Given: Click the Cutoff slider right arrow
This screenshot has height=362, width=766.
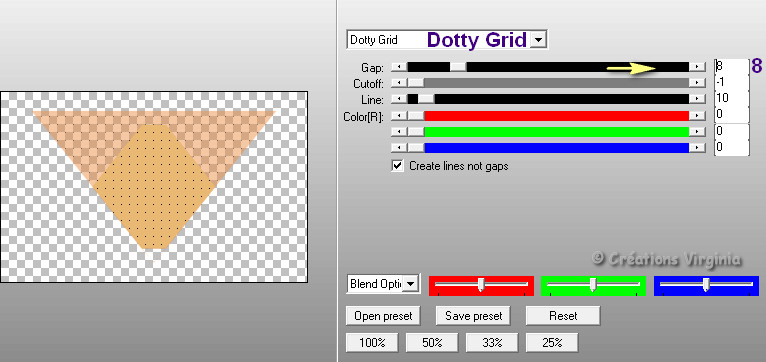Looking at the screenshot, I should 698,83.
